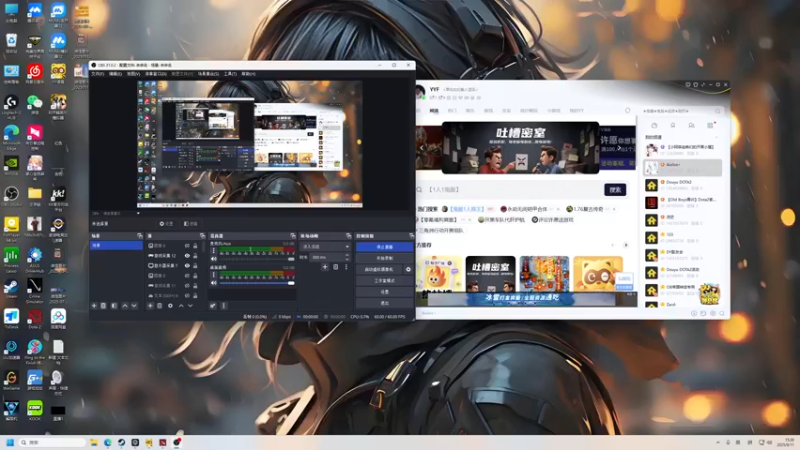Open mixer toolbar three-dots menu
The width and height of the screenshot is (800, 450).
(x=223, y=306)
